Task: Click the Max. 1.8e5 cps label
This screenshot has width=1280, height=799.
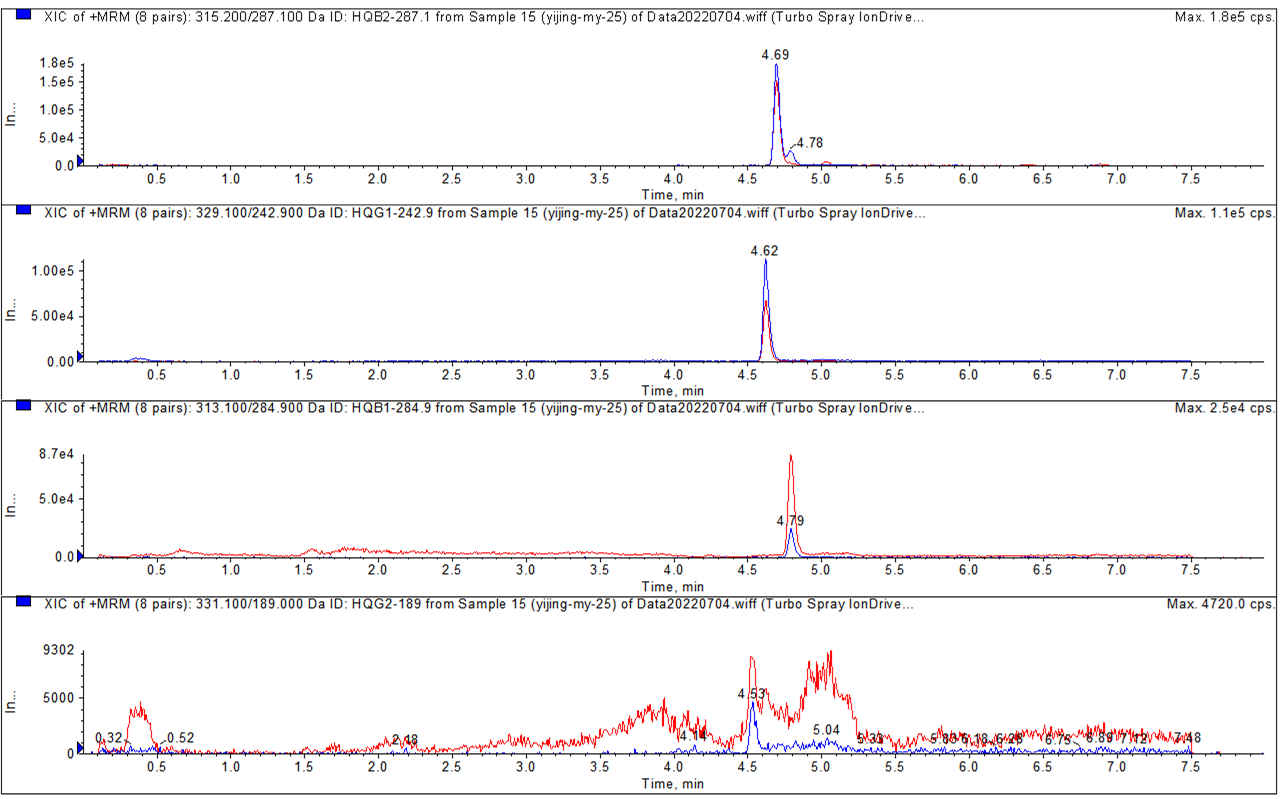Action: coord(1225,17)
